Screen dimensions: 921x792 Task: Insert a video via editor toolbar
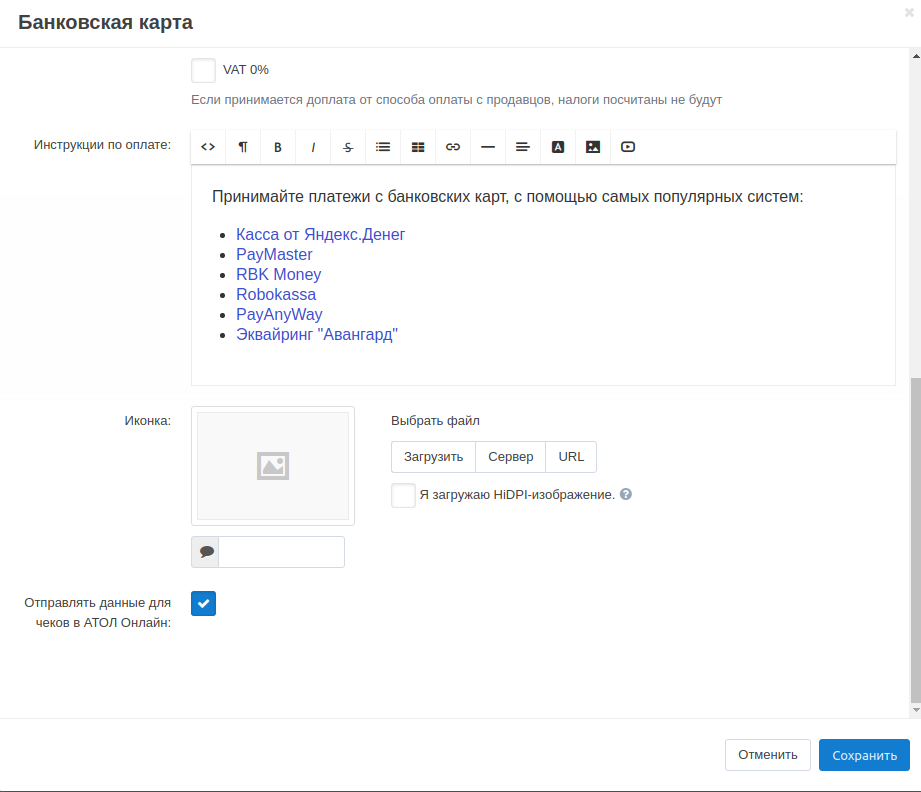[628, 147]
